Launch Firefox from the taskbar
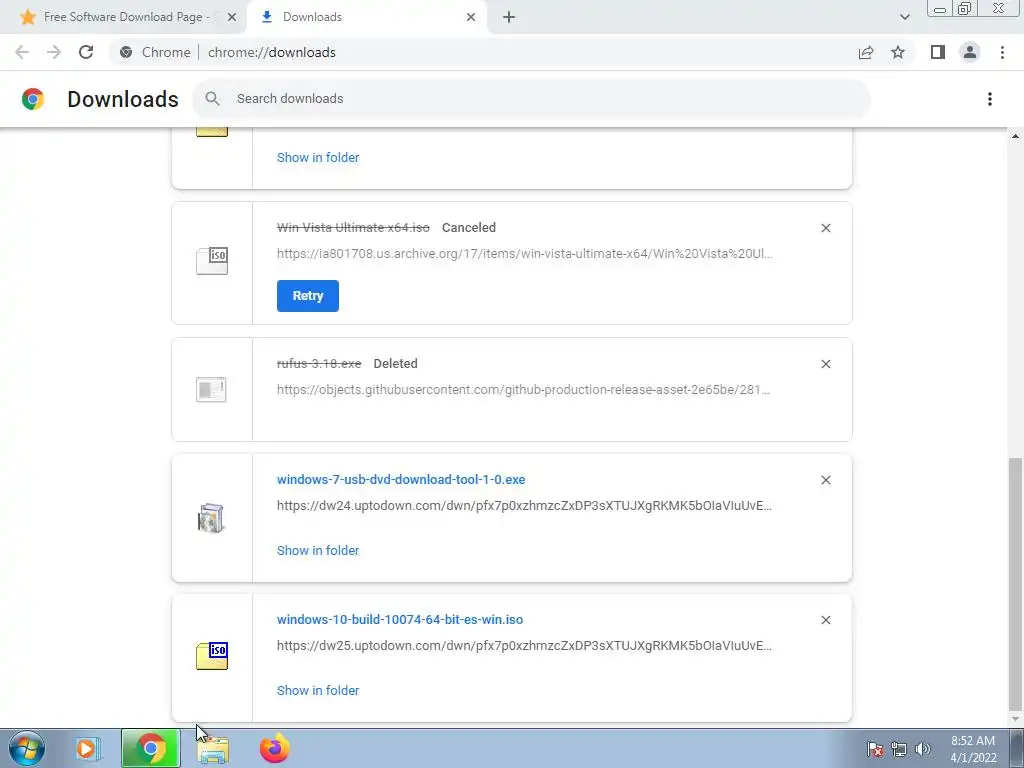Screen dimensions: 1024x768 pyautogui.click(x=274, y=748)
